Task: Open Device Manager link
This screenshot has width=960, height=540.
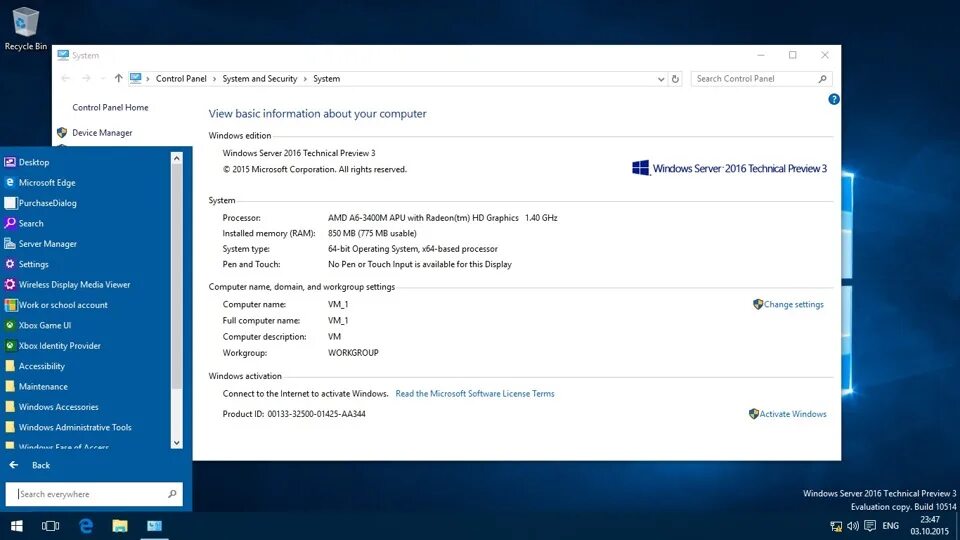Action: 102,133
